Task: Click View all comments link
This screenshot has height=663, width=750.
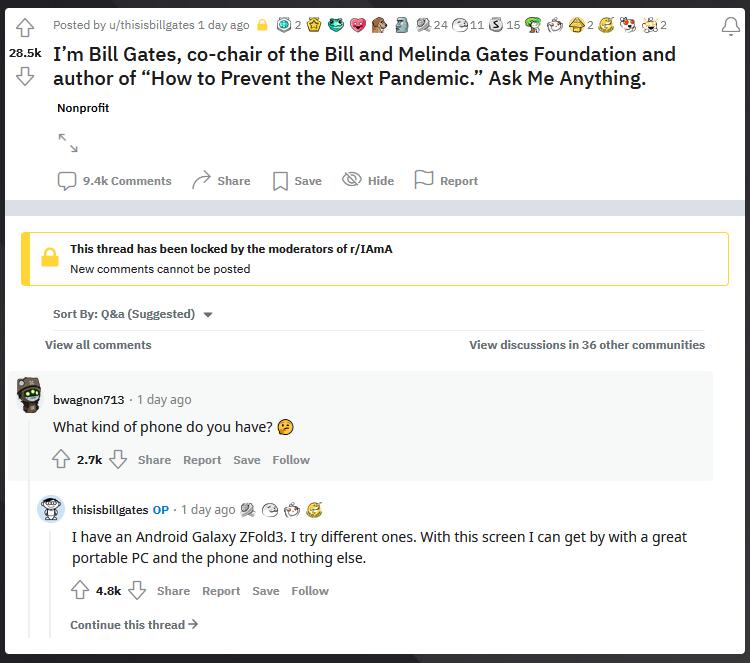Action: click(x=98, y=345)
